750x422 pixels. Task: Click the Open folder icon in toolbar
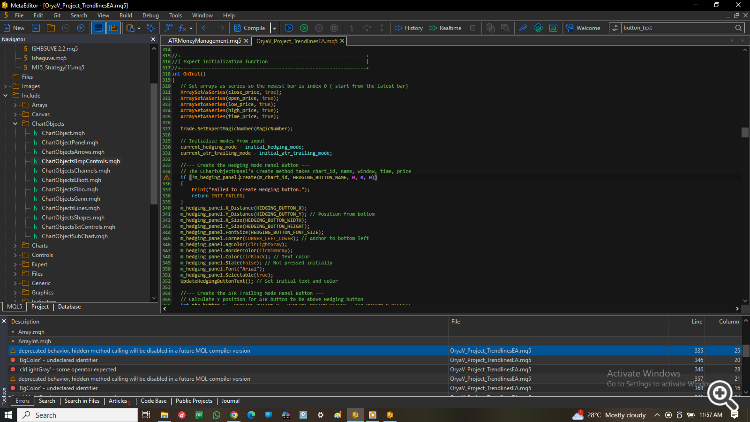click(x=51, y=28)
